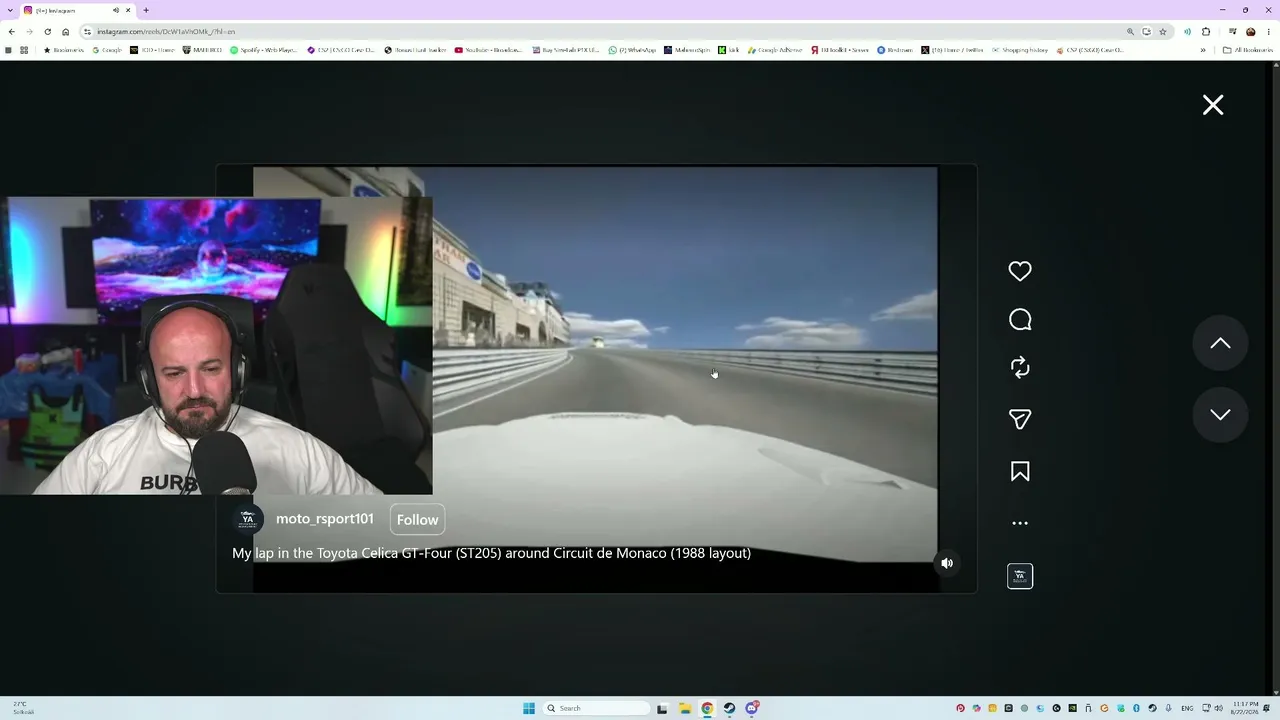Open Chrome three-dot menu
Viewport: 1280px width, 720px height.
click(x=1268, y=31)
